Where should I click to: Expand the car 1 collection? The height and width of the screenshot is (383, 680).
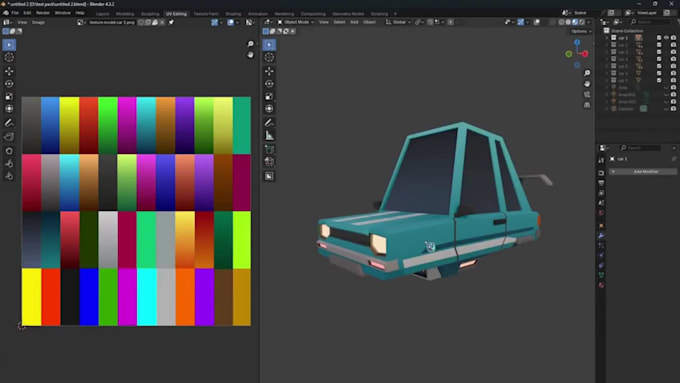pyautogui.click(x=607, y=38)
